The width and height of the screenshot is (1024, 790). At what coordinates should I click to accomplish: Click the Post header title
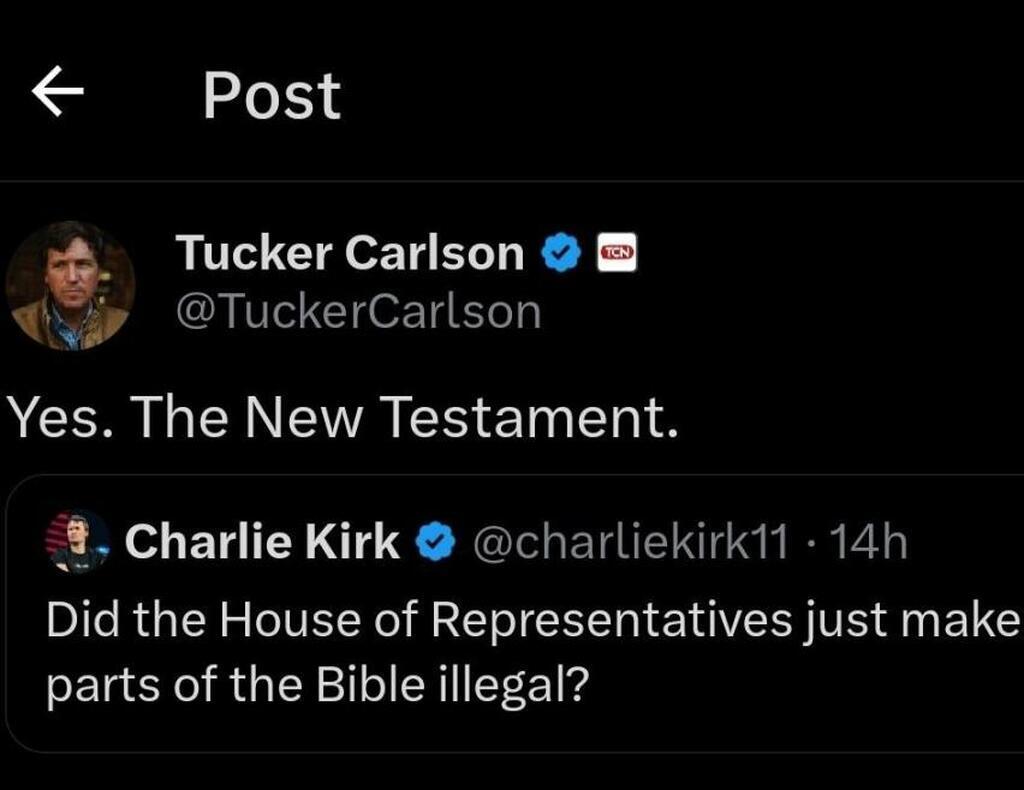(272, 96)
